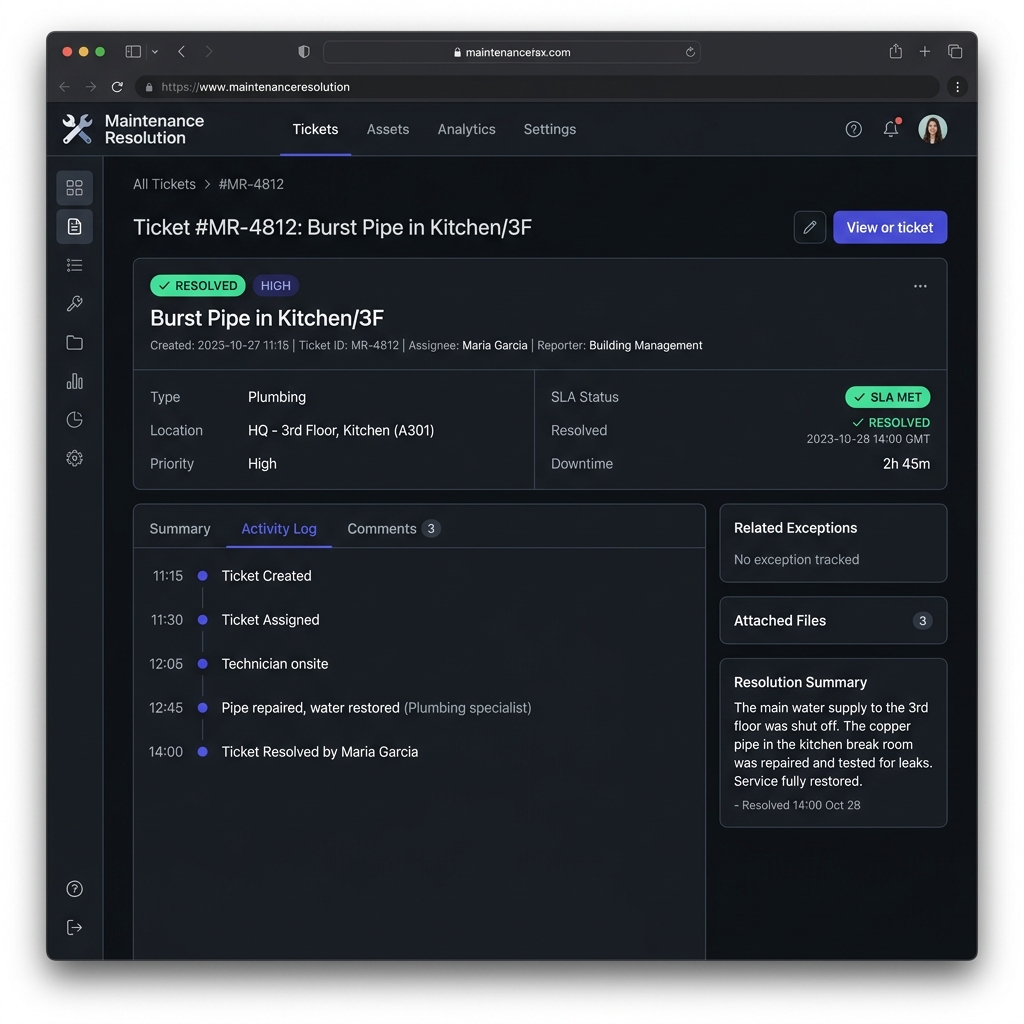Click the help question mark in header
The image size is (1024, 1024).
point(854,129)
